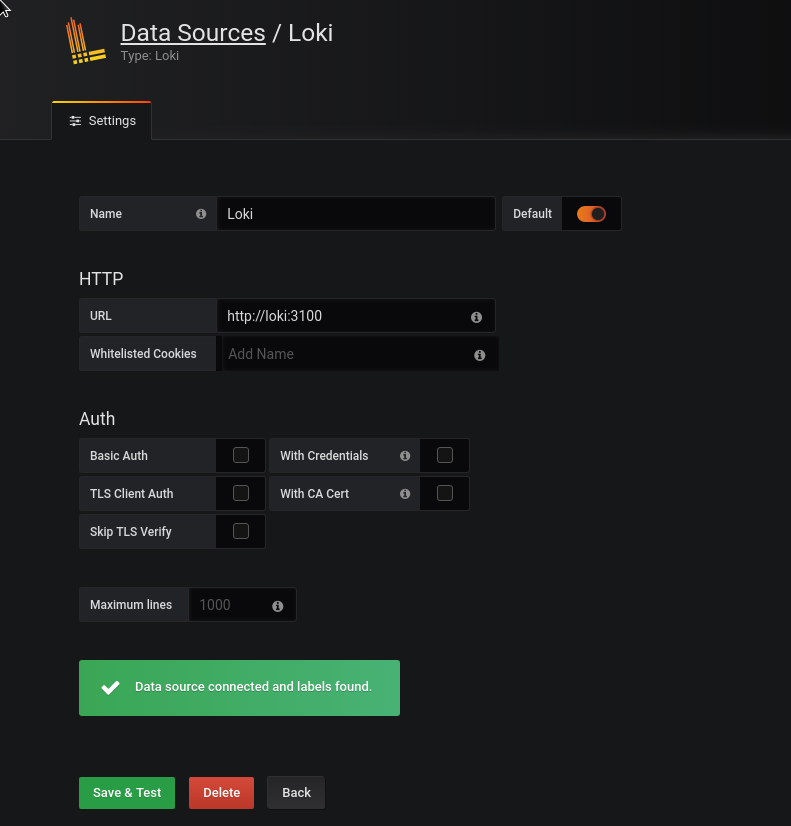Image resolution: width=791 pixels, height=826 pixels.
Task: Enable the Basic Auth checkbox
Action: point(241,455)
